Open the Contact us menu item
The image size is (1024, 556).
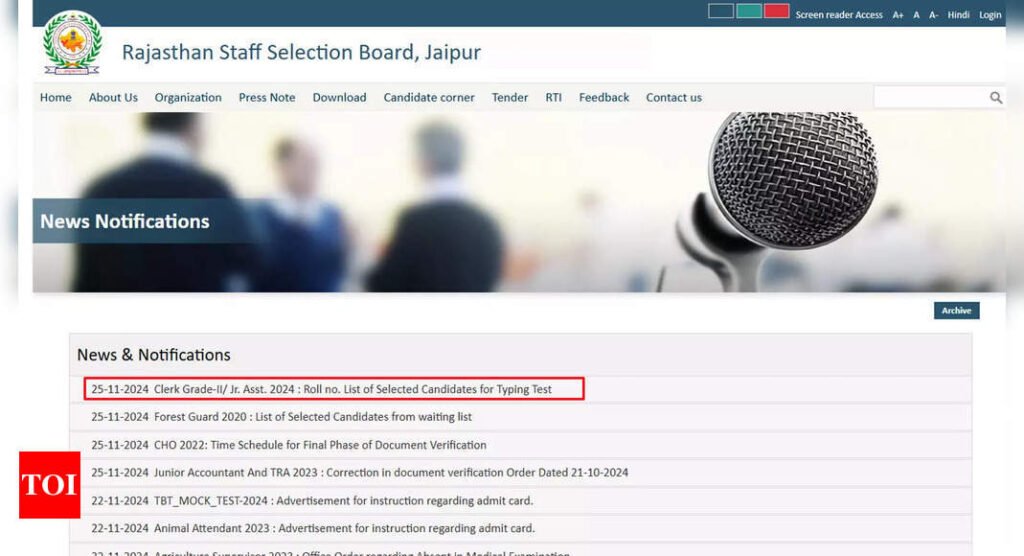[x=673, y=97]
